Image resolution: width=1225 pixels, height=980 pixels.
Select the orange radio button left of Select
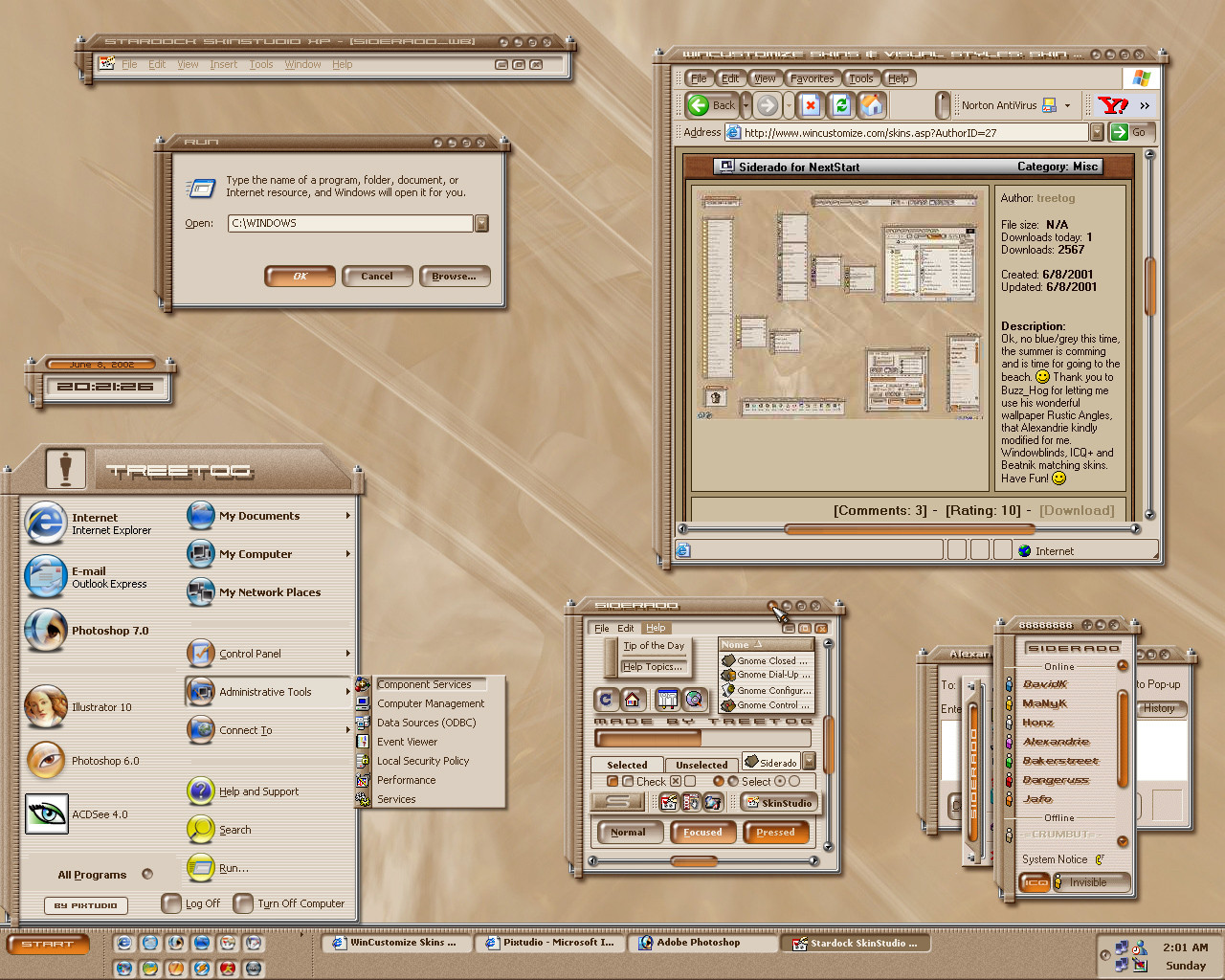point(719,782)
